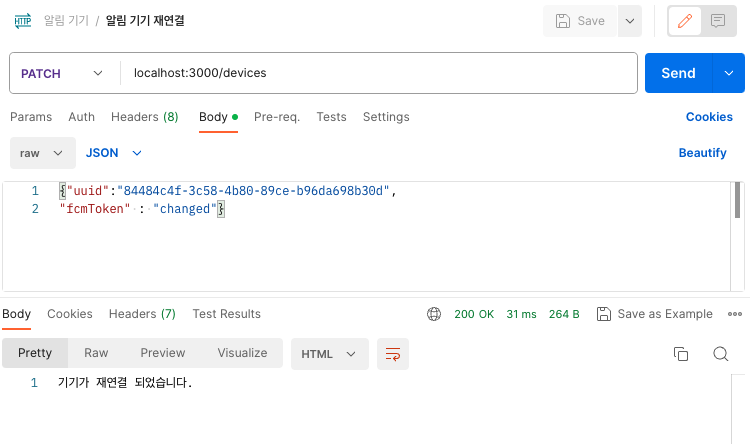Screen dimensions: 750x444
Task: Open the Auth tab
Action: (x=81, y=117)
